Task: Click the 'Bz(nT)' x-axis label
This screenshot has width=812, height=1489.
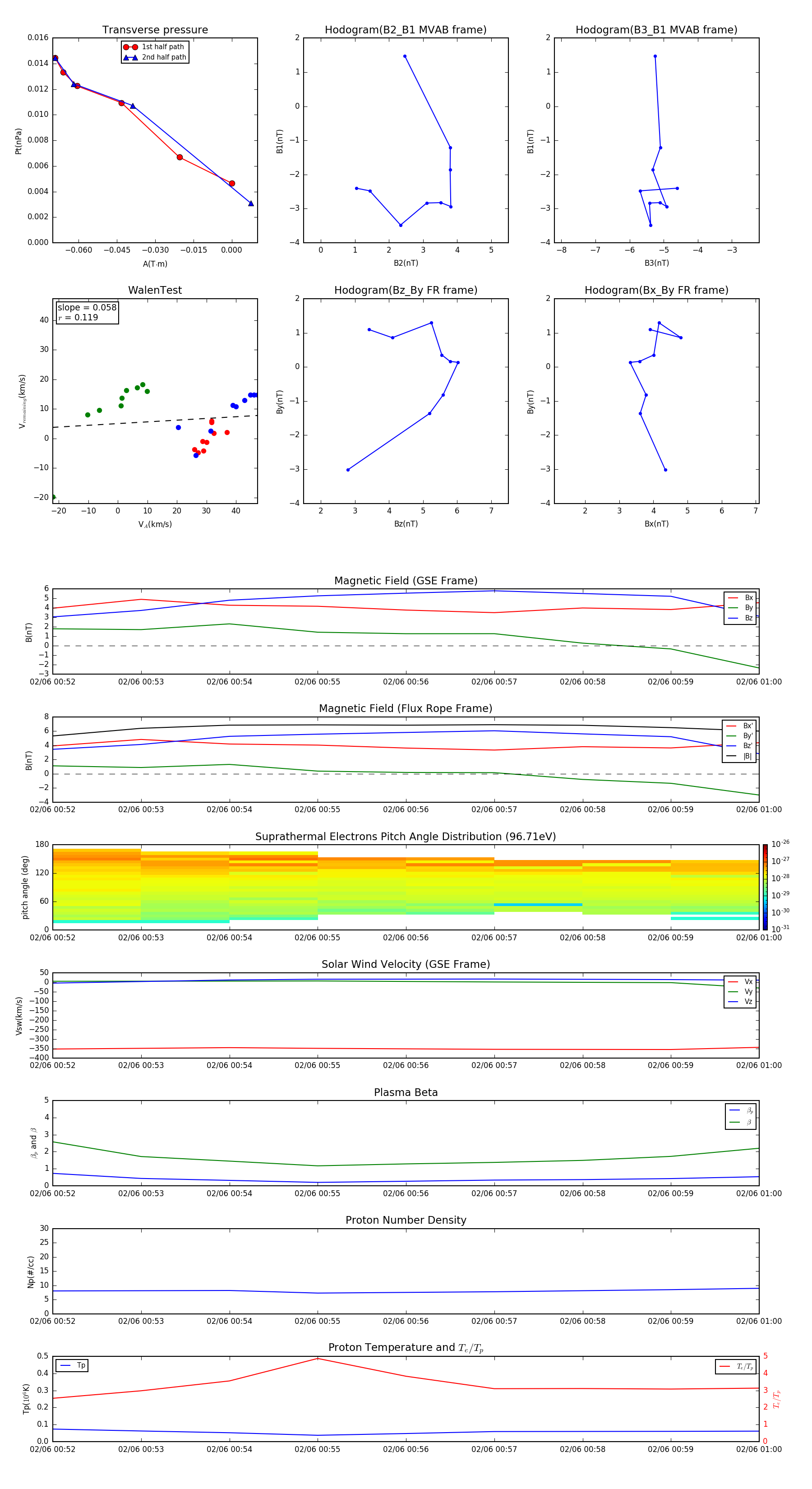Action: click(406, 524)
